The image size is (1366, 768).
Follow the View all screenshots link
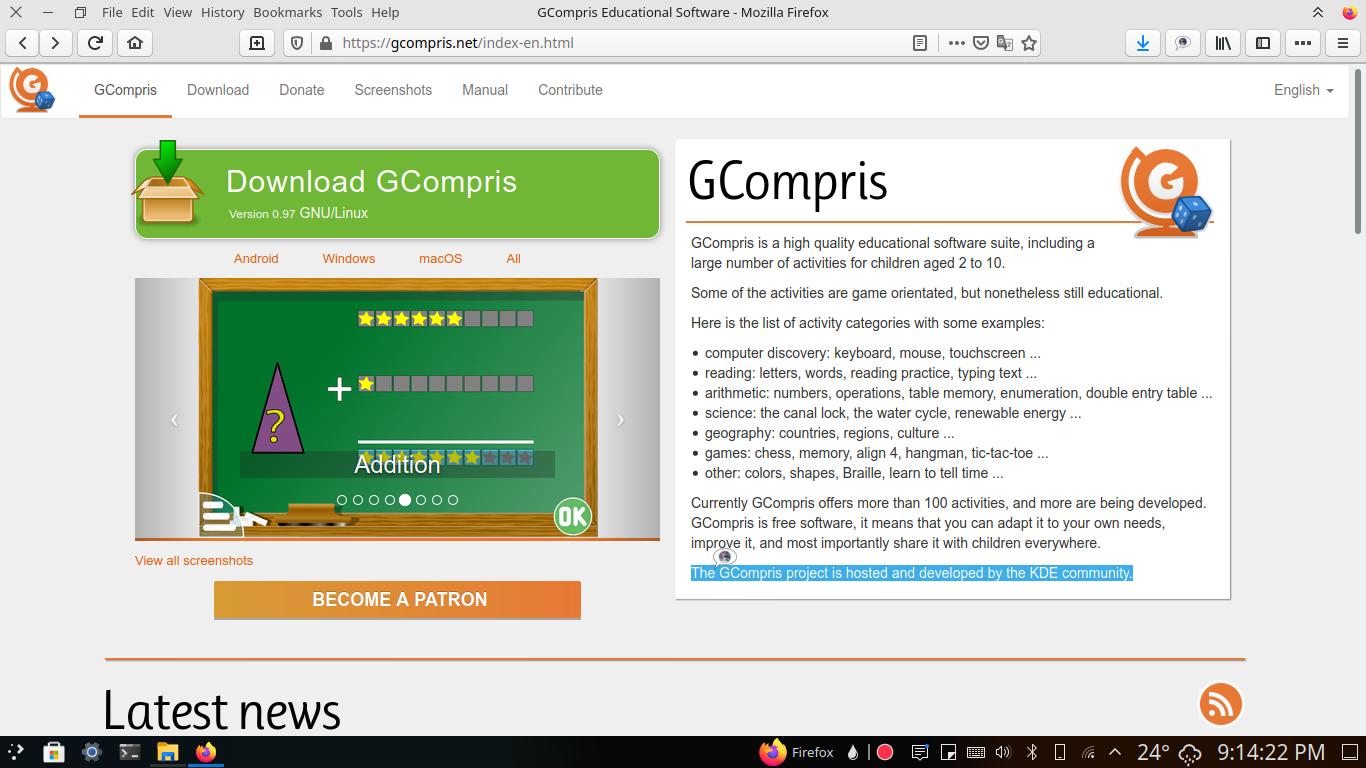(x=194, y=561)
